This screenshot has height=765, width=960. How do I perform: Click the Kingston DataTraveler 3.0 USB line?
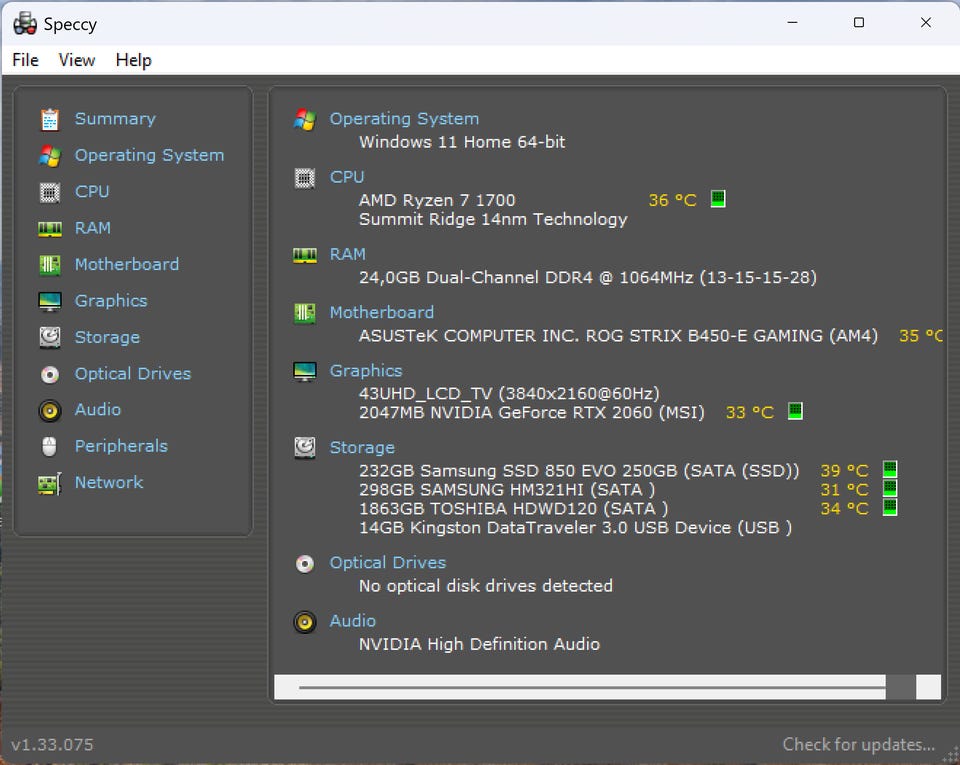575,528
